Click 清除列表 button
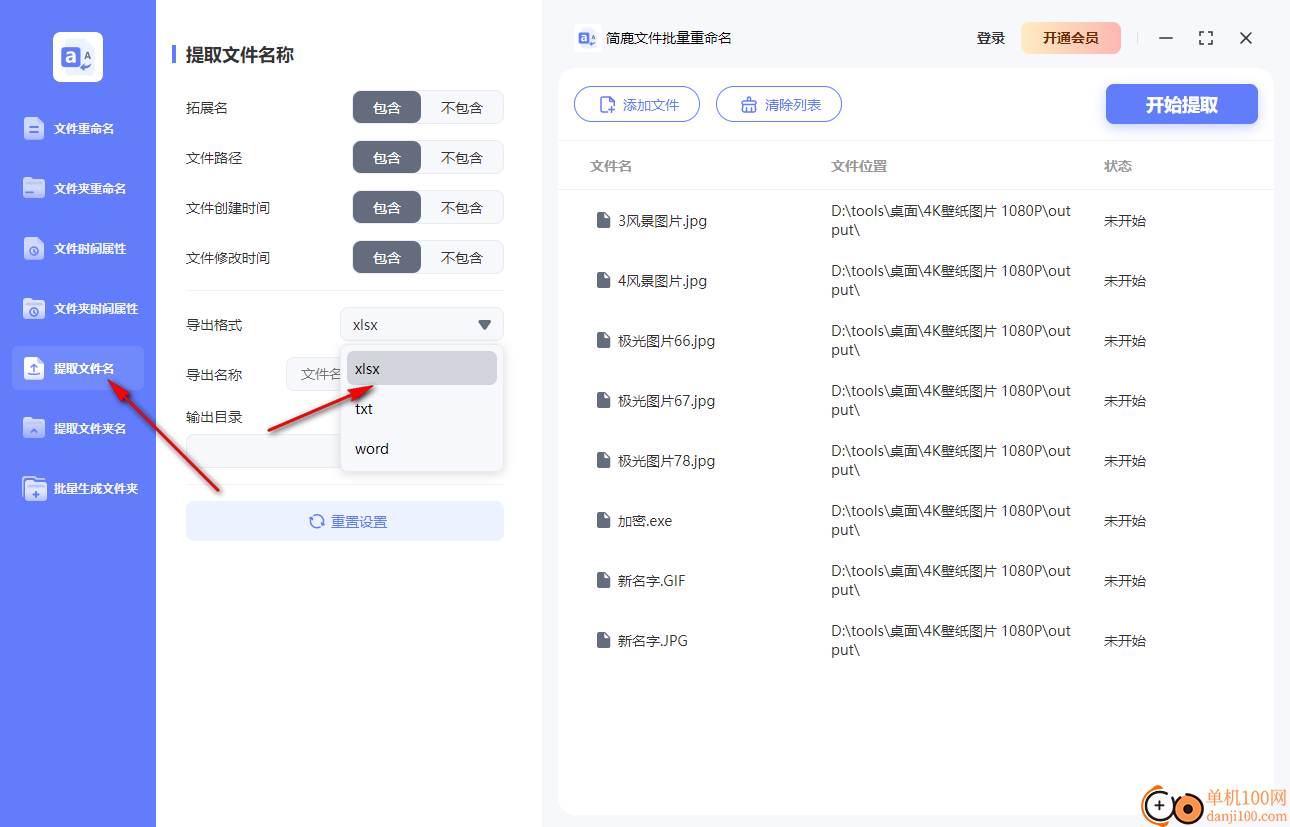Screen dimensions: 1290x827 pos(779,104)
